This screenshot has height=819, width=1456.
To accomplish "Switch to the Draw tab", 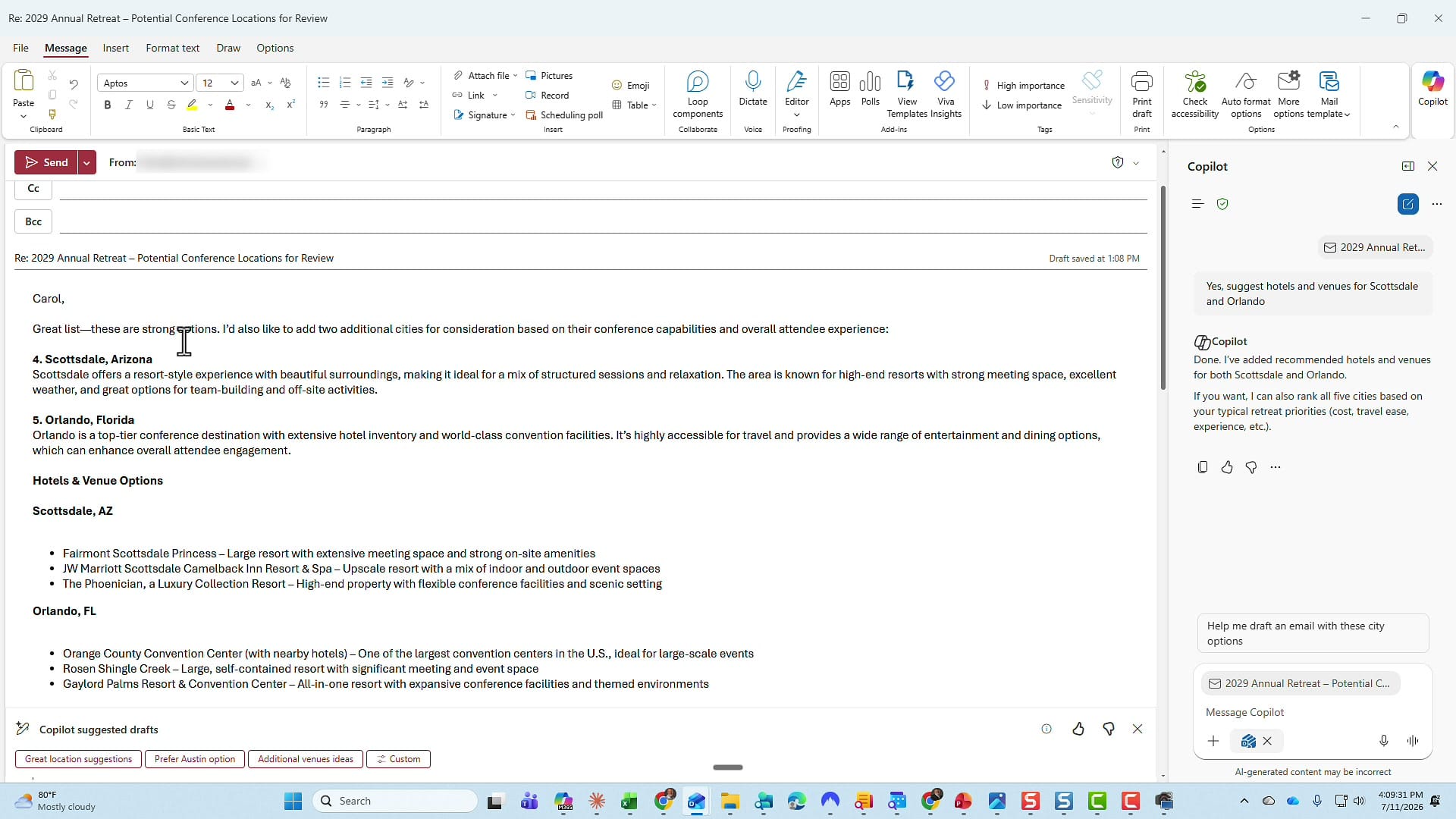I will click(x=228, y=48).
